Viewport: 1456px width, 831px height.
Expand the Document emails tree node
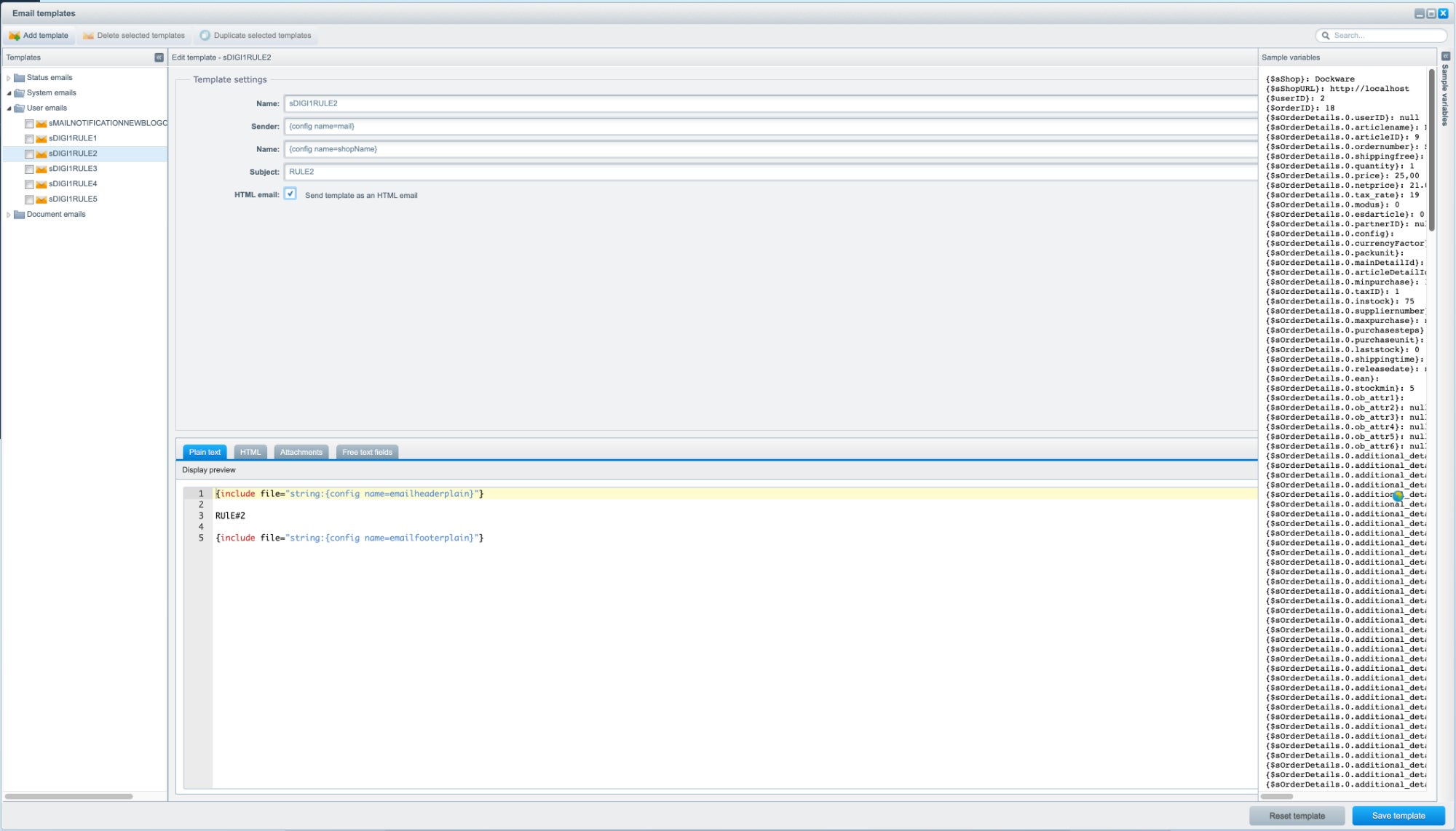coord(9,215)
